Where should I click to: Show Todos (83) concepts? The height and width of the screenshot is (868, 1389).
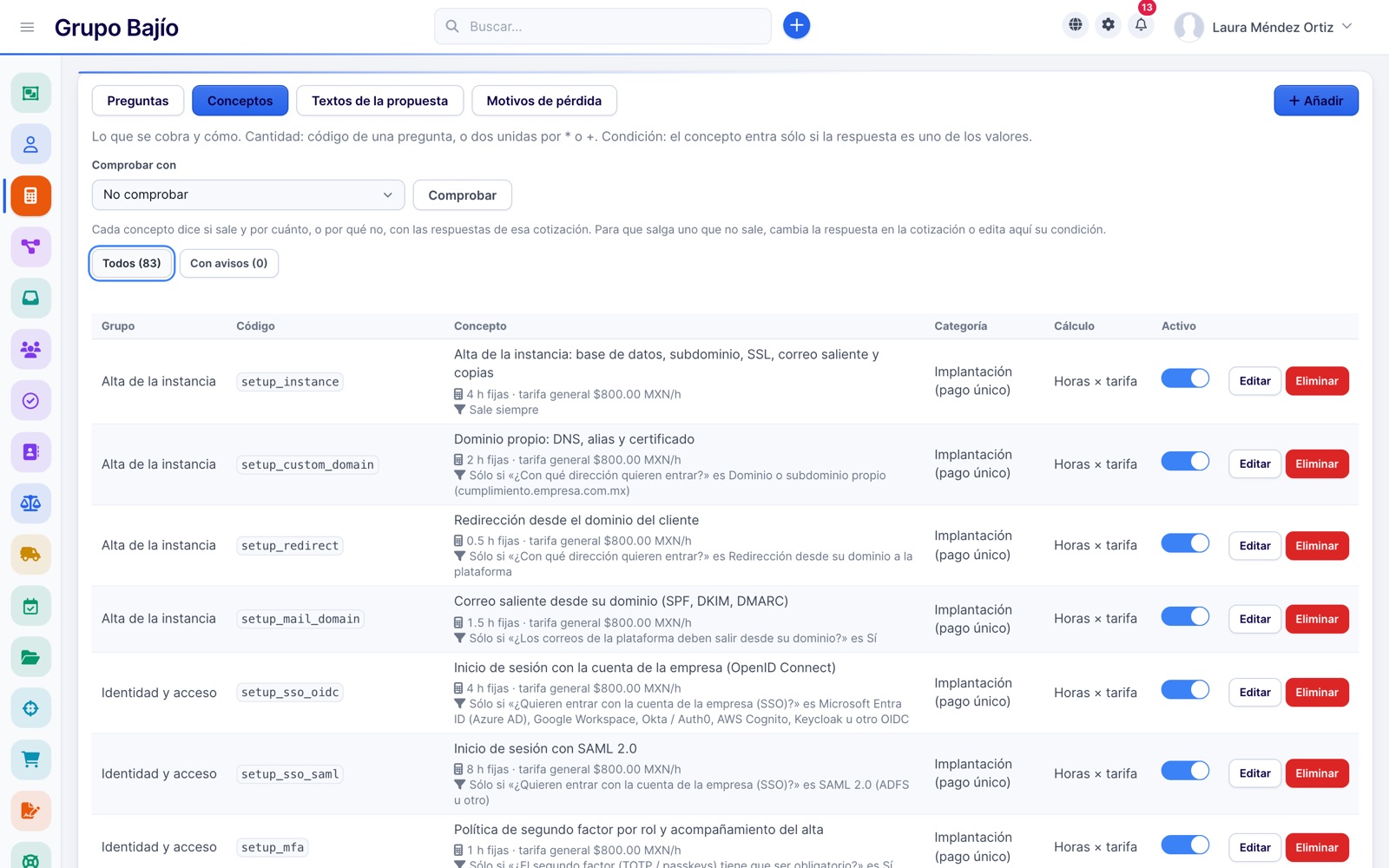click(132, 263)
